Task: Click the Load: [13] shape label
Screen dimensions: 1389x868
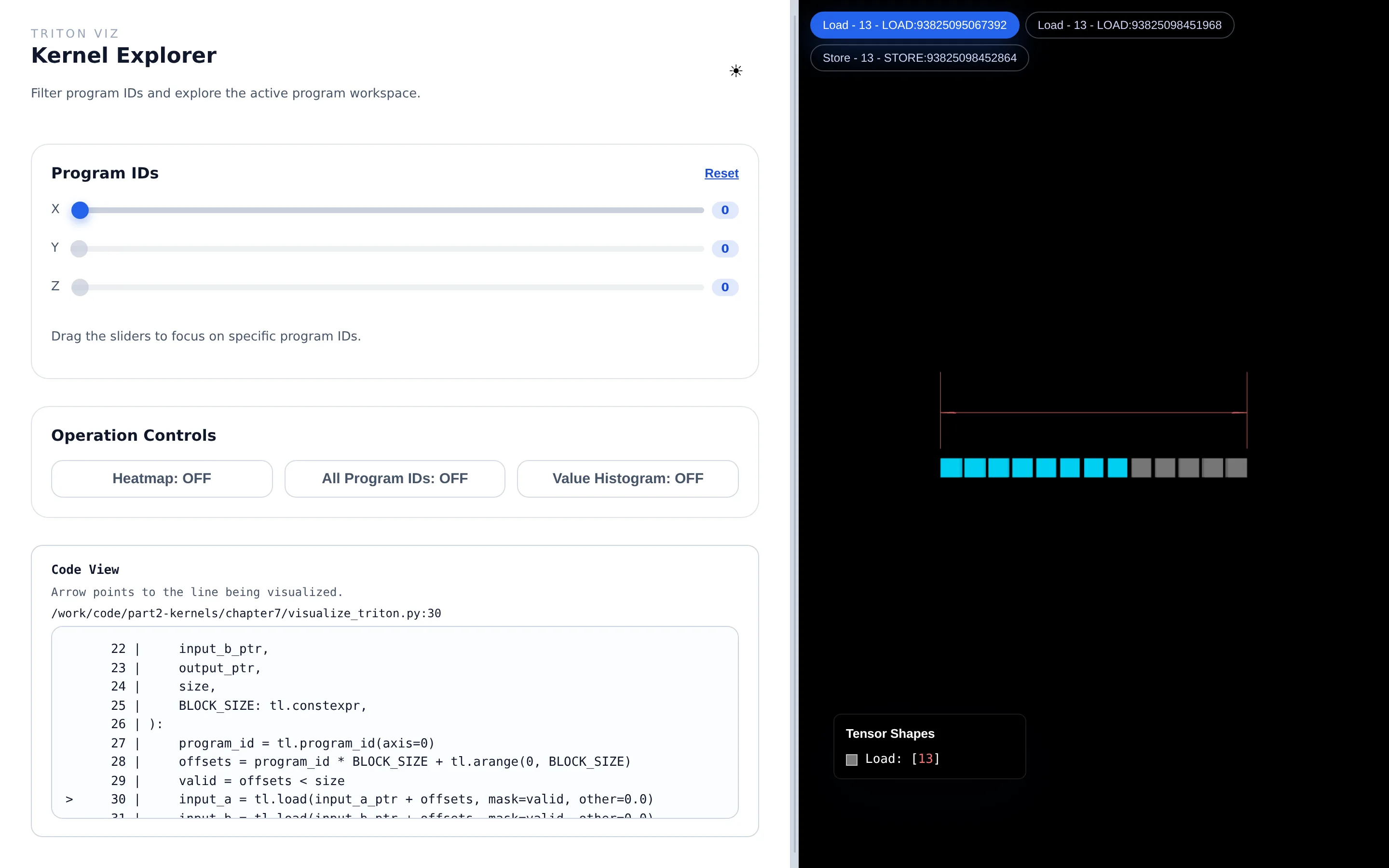Action: (x=902, y=759)
